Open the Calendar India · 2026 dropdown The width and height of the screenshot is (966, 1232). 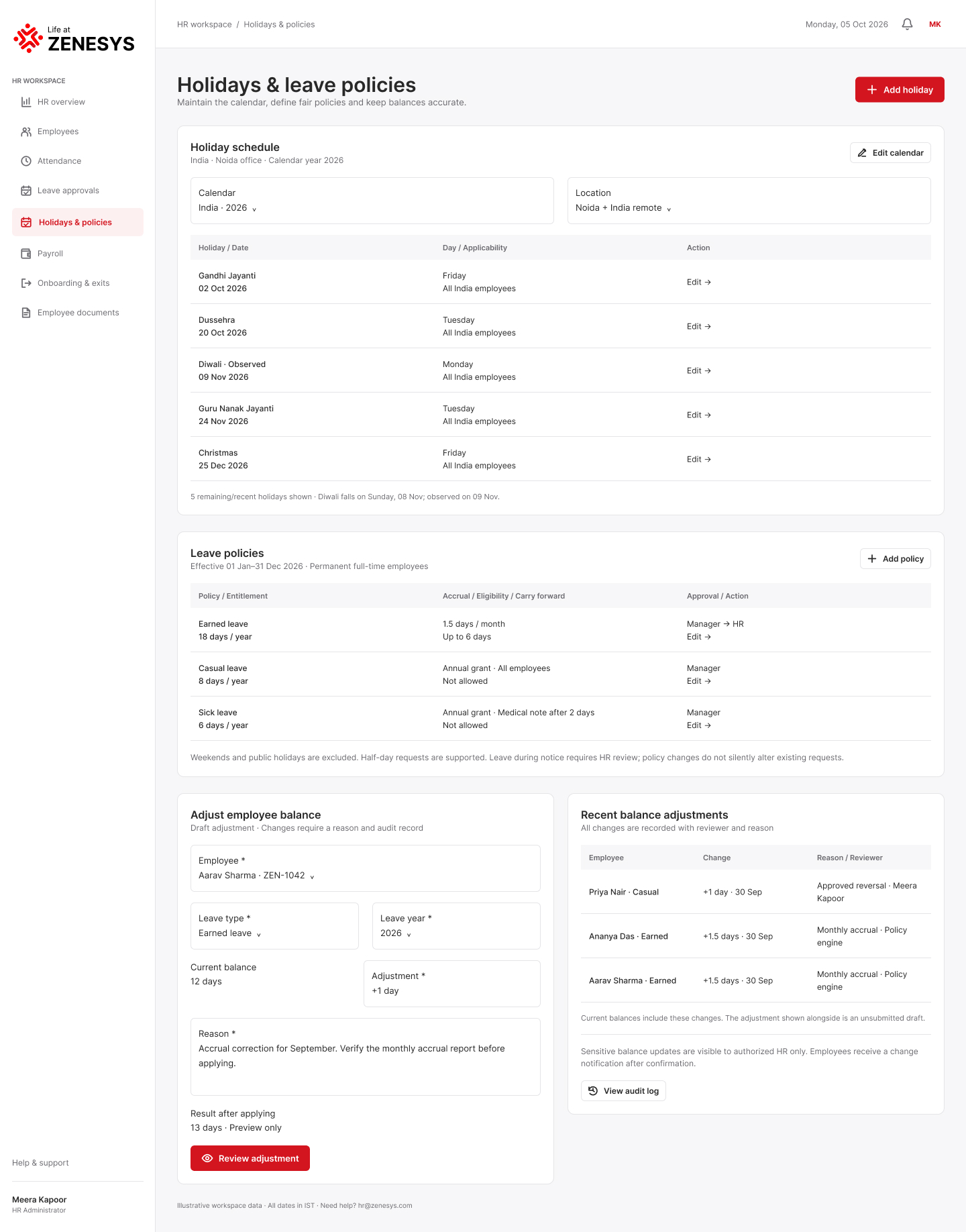[372, 201]
